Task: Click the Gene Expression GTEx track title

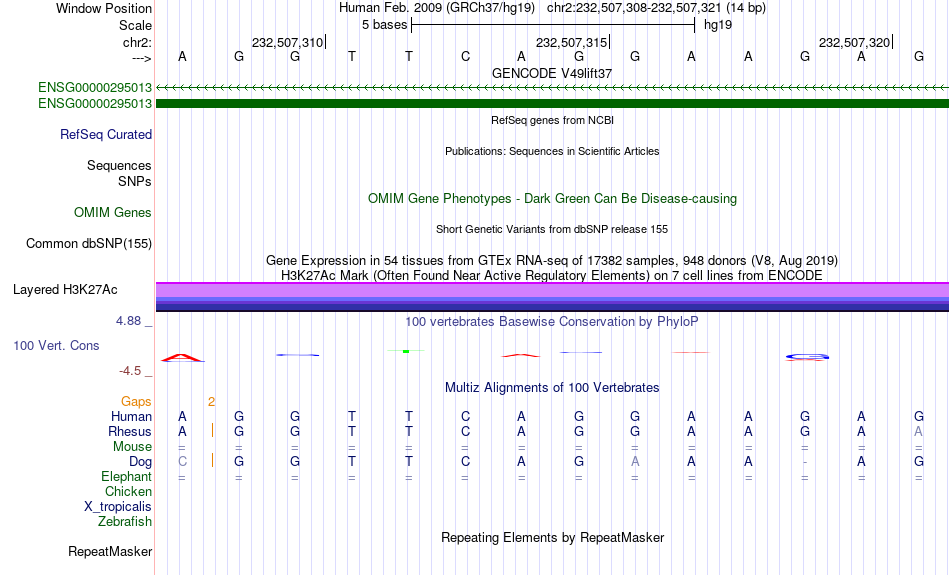Action: point(552,261)
